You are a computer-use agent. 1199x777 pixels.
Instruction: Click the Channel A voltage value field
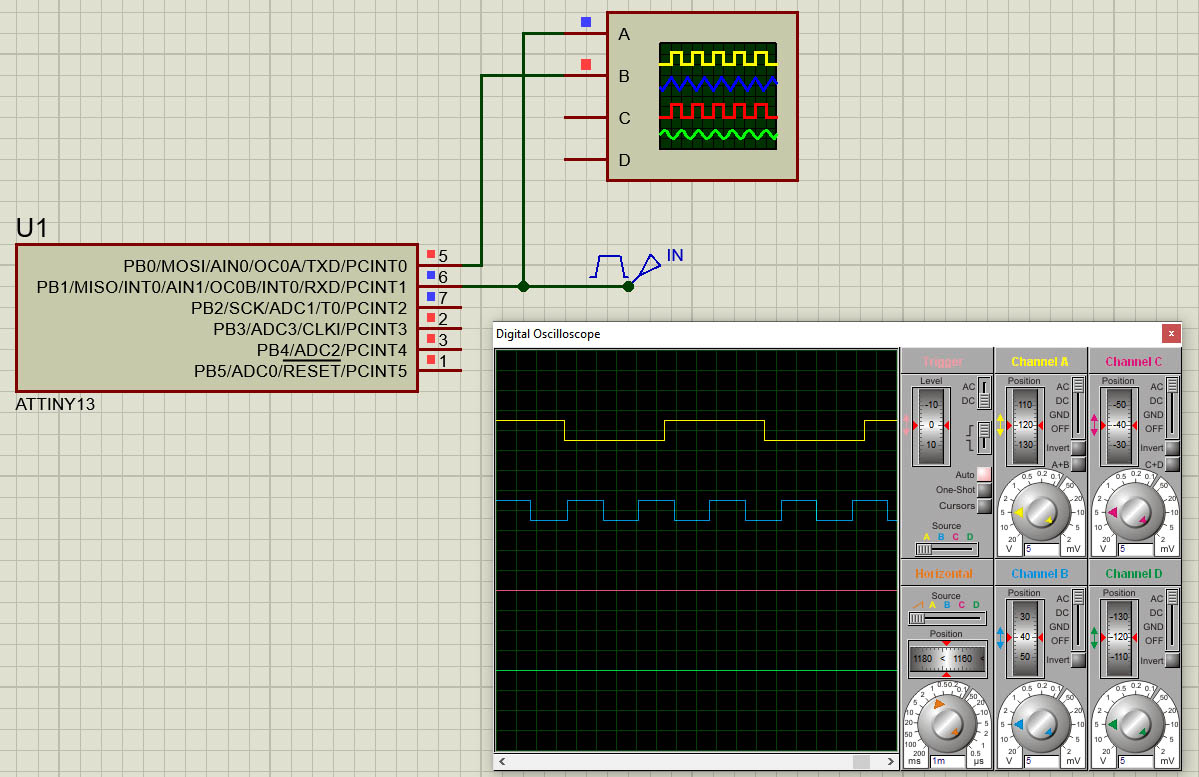click(1040, 549)
